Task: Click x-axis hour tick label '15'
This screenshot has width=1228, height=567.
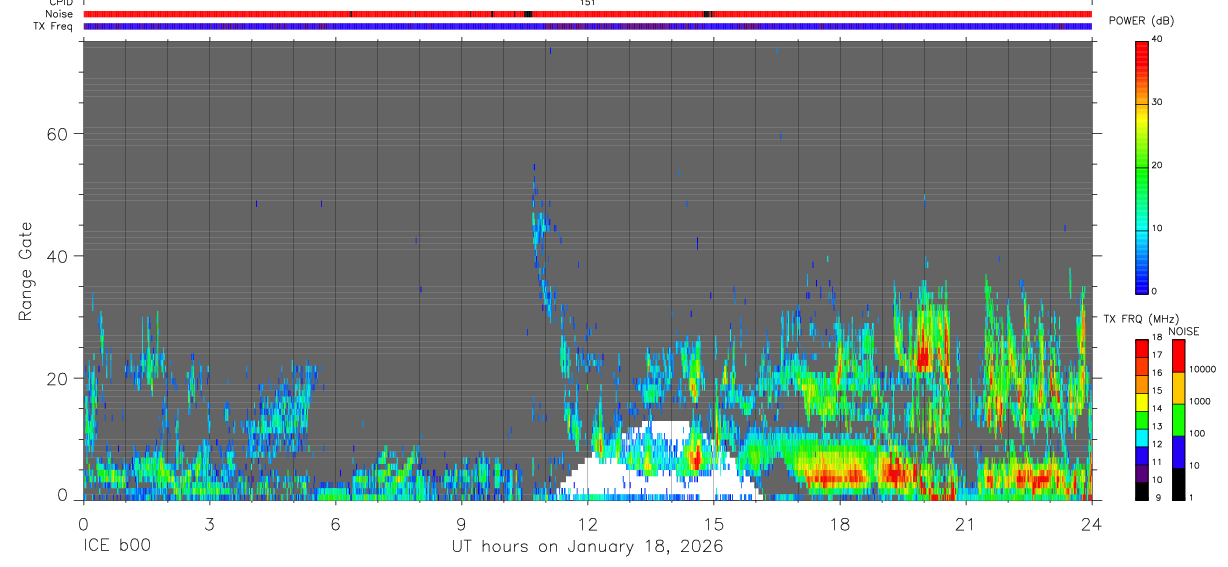Action: click(x=714, y=523)
